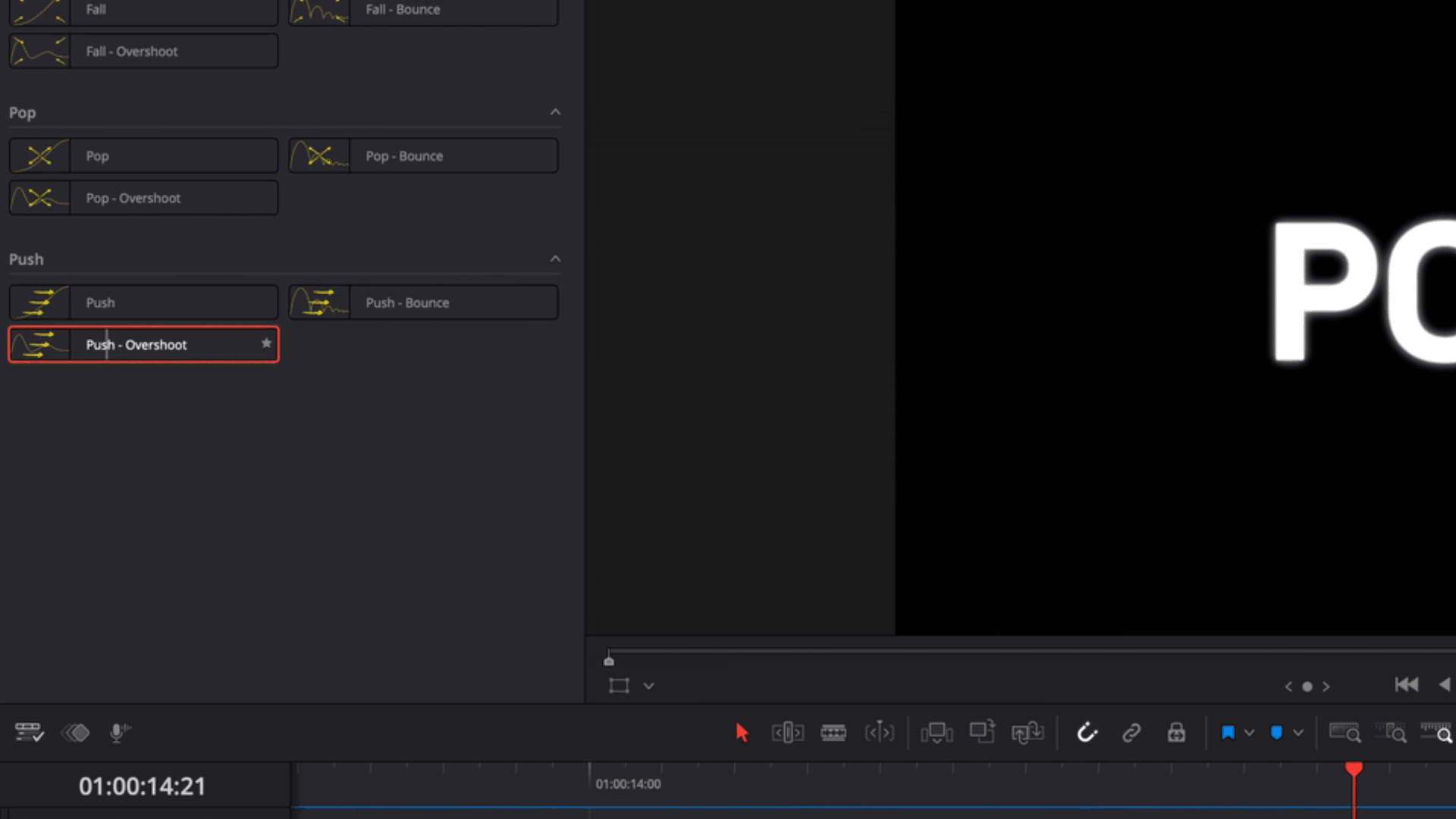
Task: Open the keyframes diamond panel icon
Action: (x=76, y=733)
